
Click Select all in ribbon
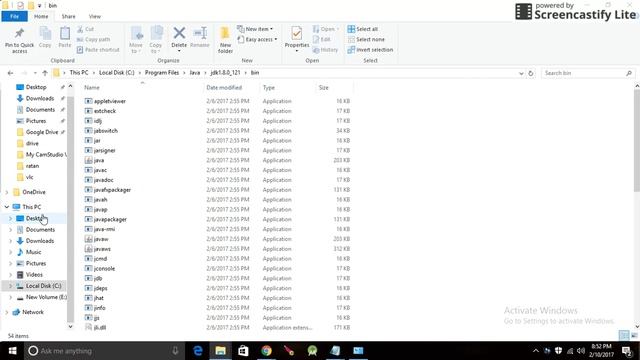pos(362,29)
